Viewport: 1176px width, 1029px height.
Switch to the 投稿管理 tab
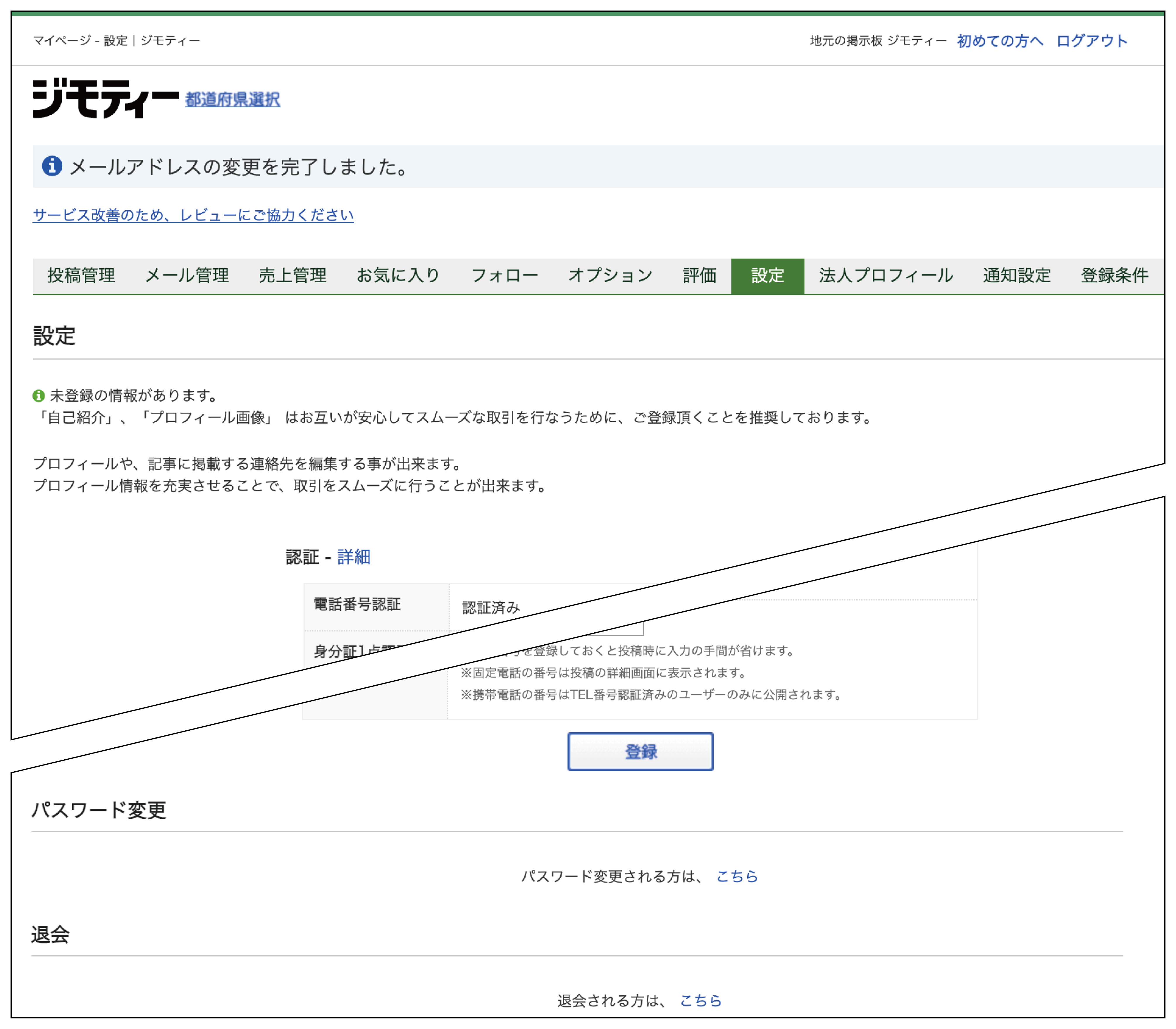(x=81, y=276)
